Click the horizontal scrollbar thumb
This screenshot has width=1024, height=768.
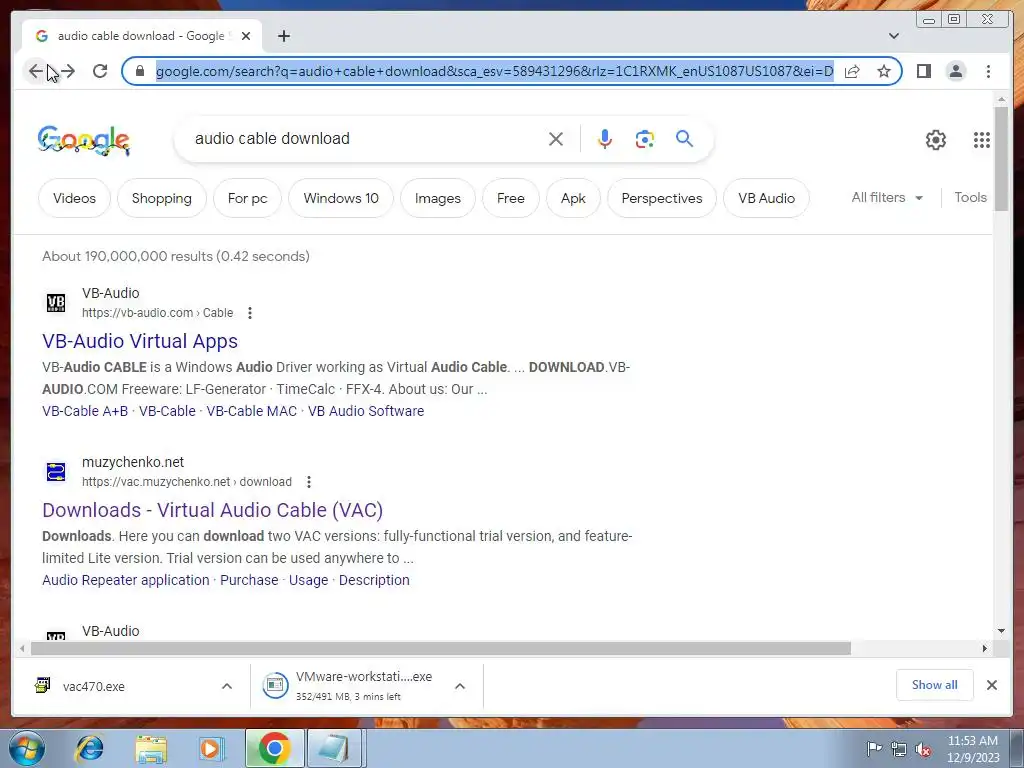click(441, 648)
